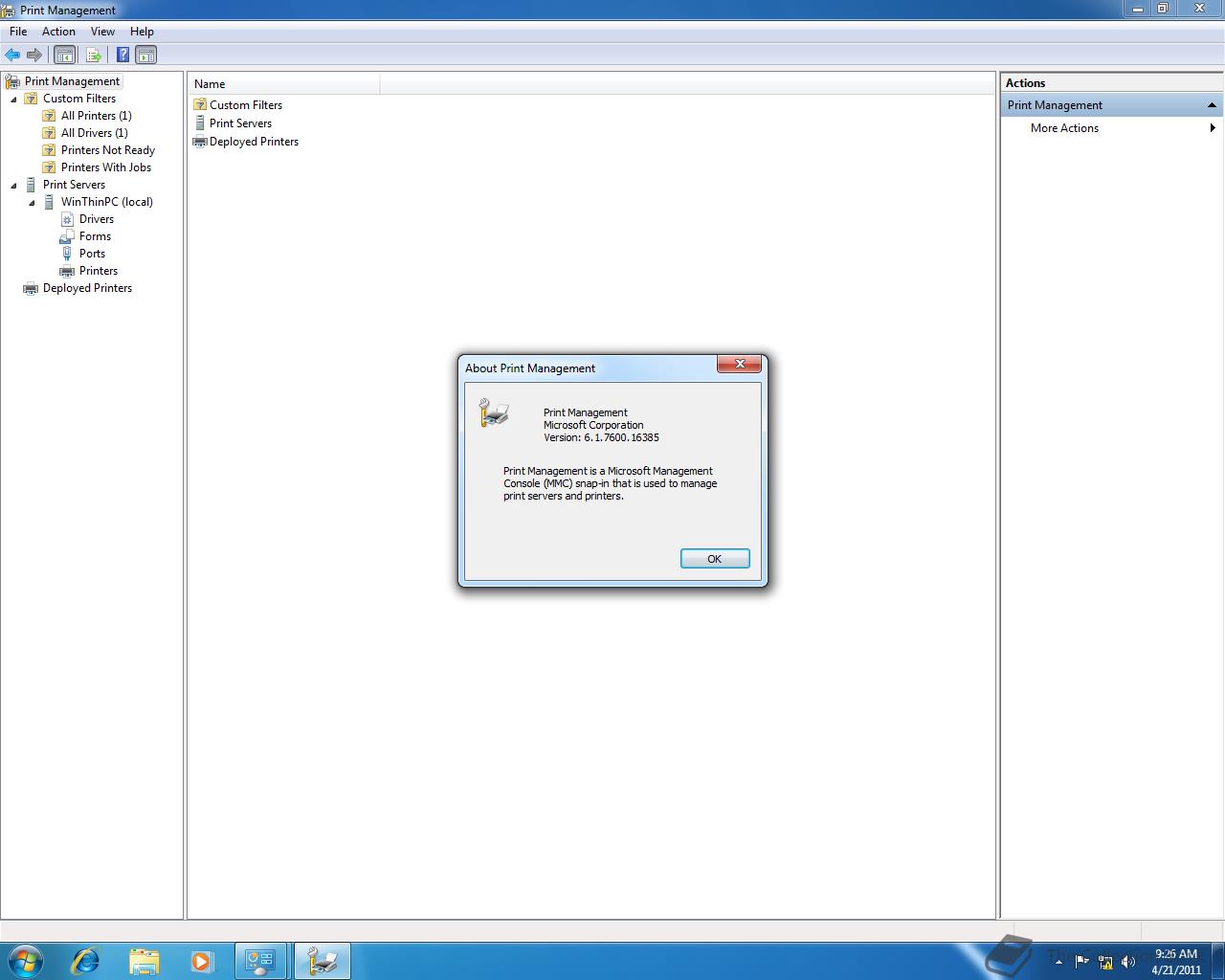The width and height of the screenshot is (1225, 980).
Task: Collapse the Print Servers tree node
Action: 13,186
